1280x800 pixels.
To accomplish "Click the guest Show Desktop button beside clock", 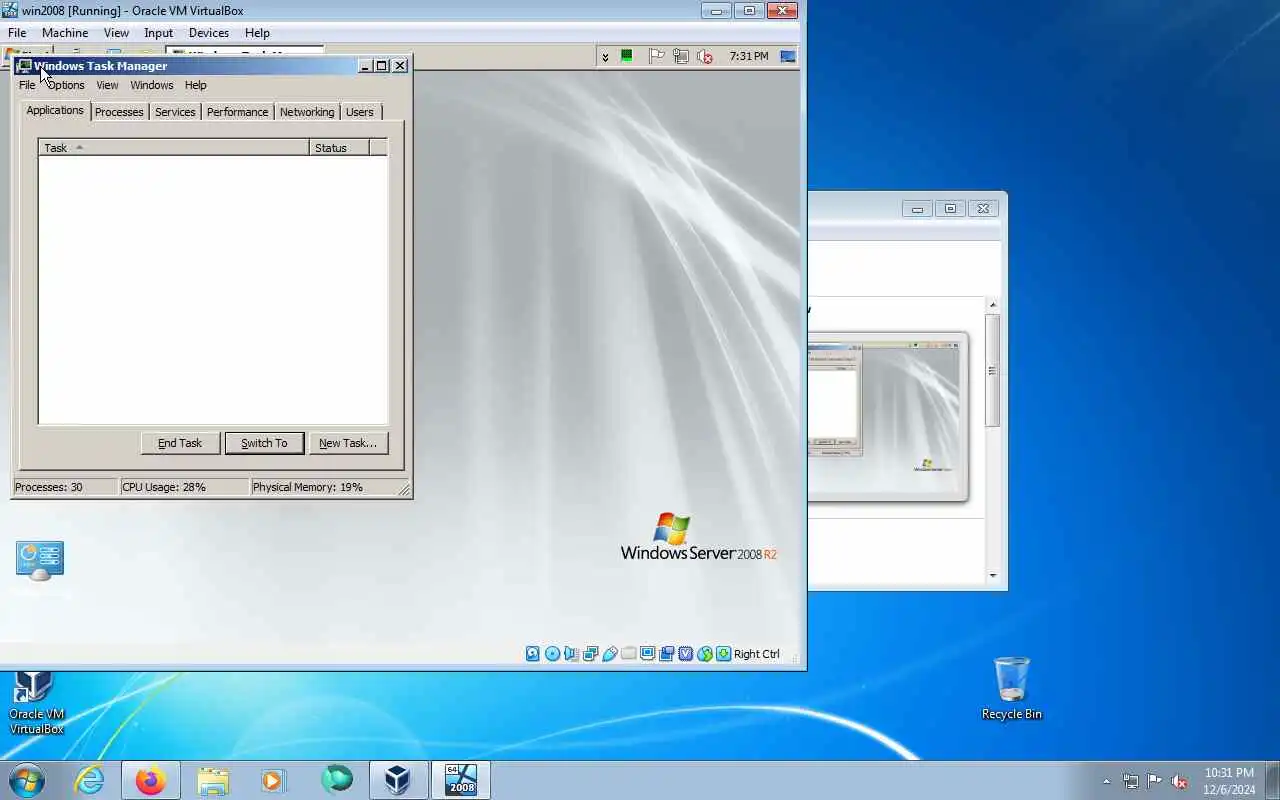I will (788, 56).
